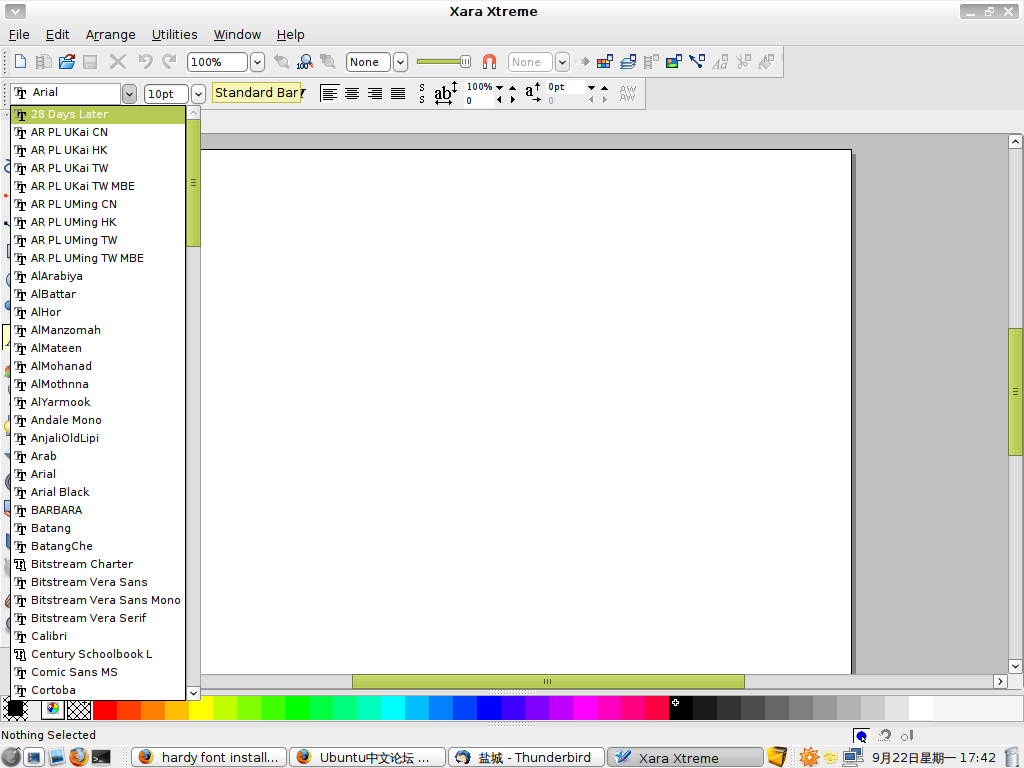The image size is (1024, 768).
Task: Pick the yellow colour swatch
Action: 200,709
